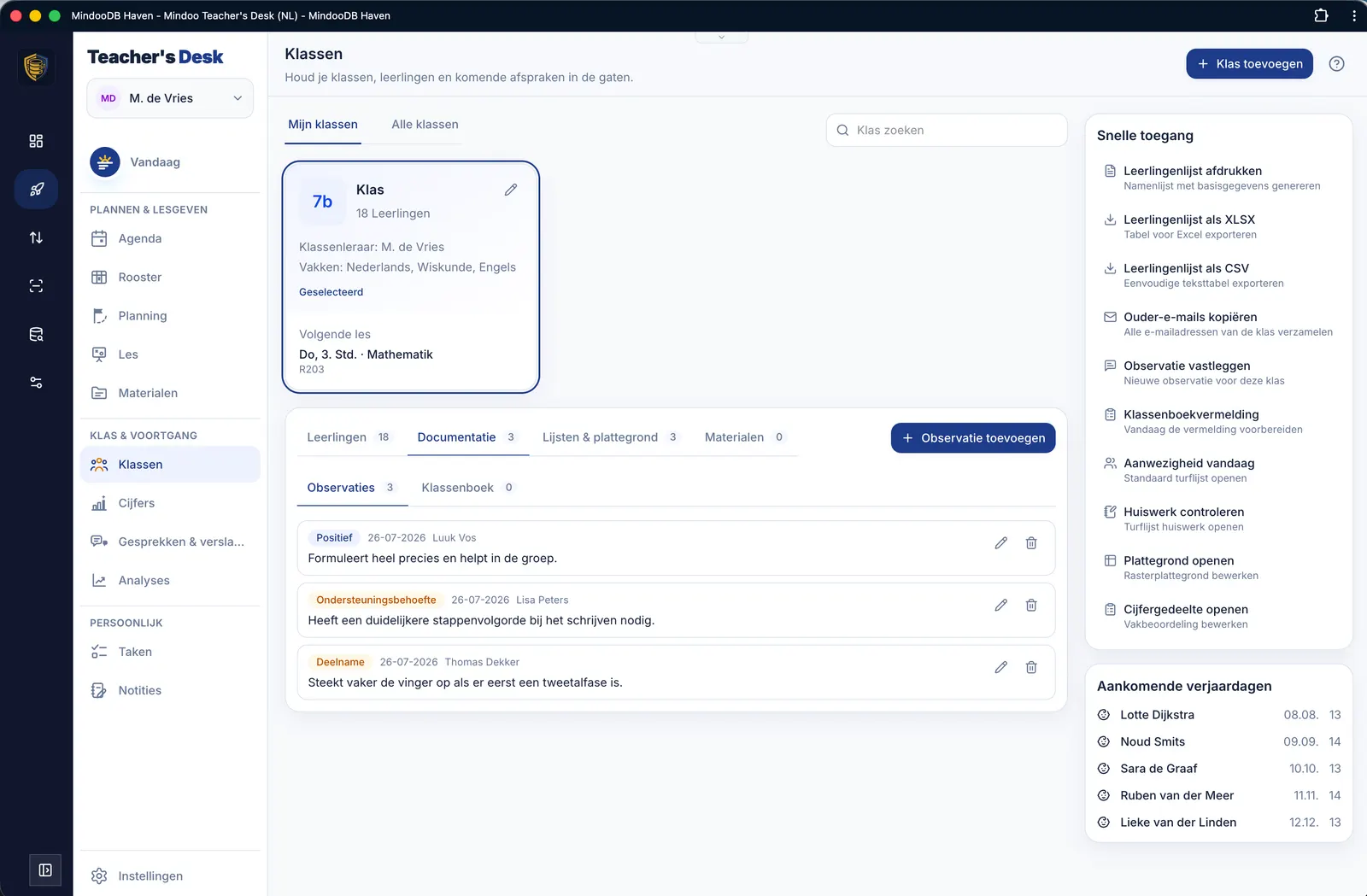The height and width of the screenshot is (896, 1367).
Task: Click the rocket icon in left rail
Action: 36,189
